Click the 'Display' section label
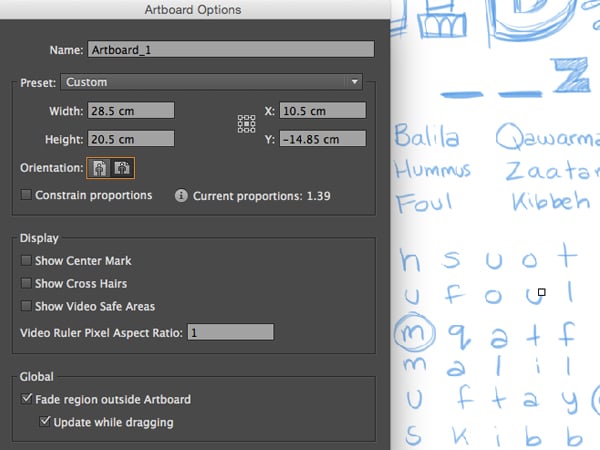Viewport: 600px width, 450px height. click(39, 238)
